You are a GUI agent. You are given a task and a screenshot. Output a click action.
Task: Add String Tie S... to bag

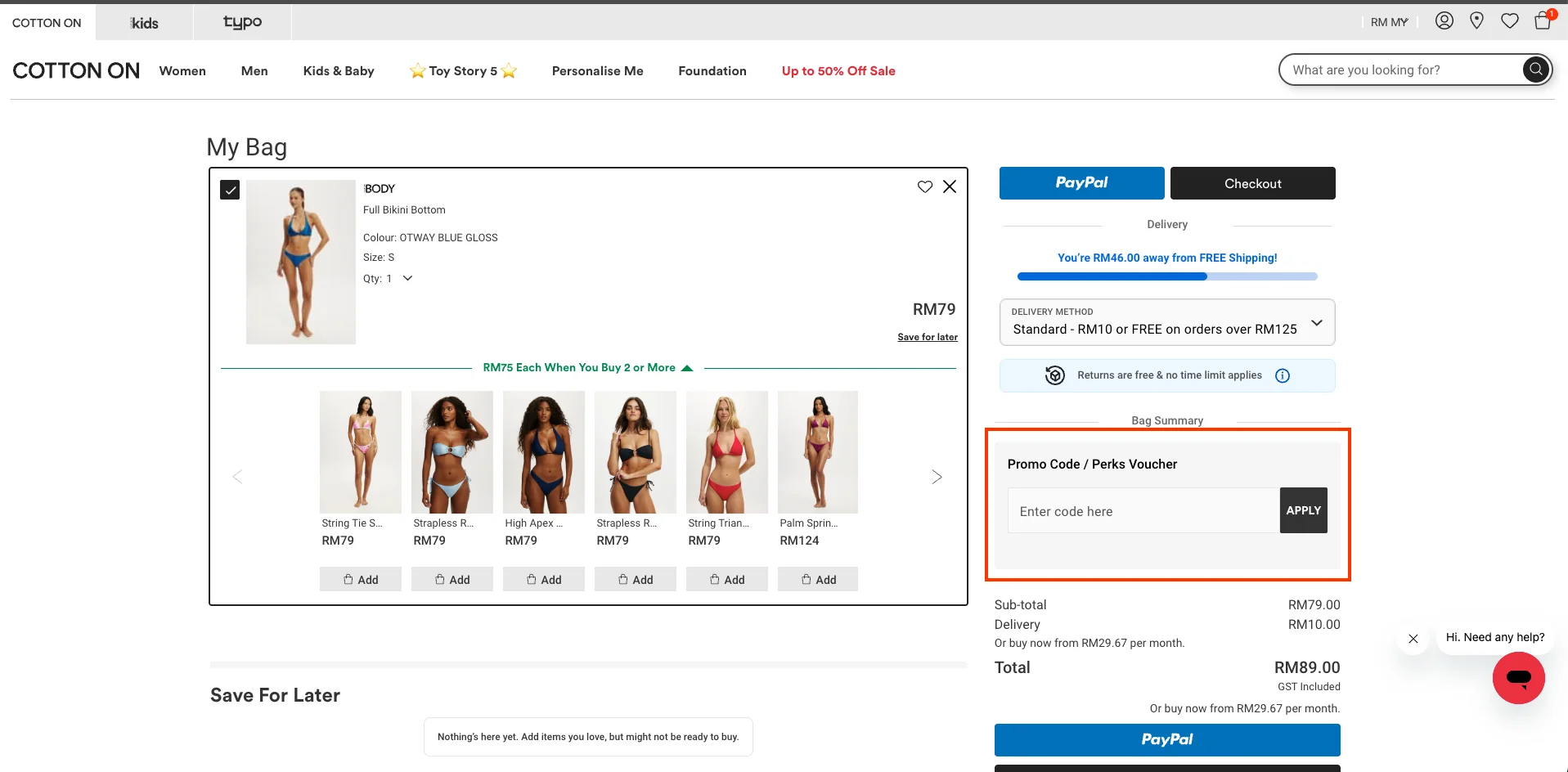361,579
